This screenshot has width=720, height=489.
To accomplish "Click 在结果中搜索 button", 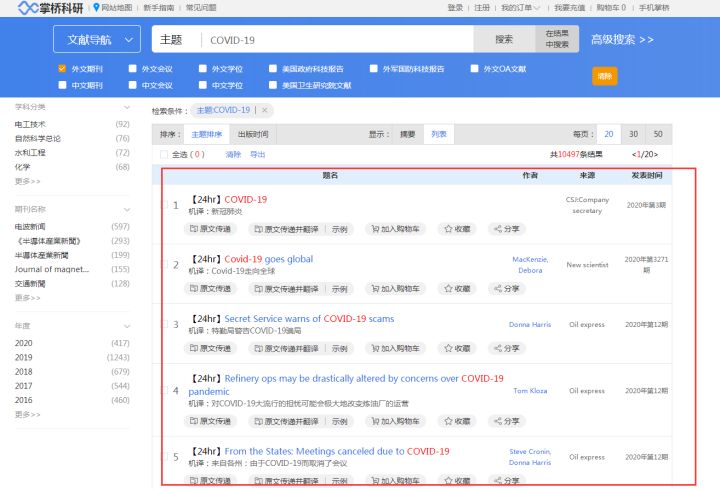I will click(x=557, y=39).
